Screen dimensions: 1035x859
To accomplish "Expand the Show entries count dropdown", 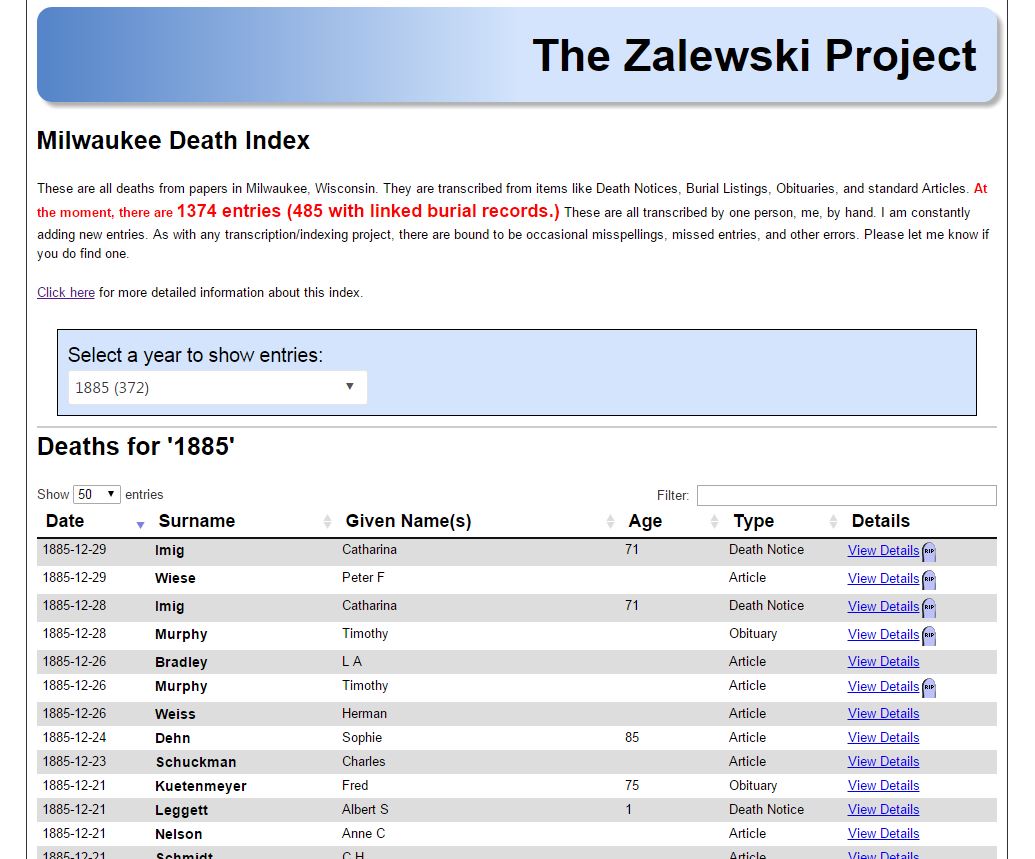I will pos(96,495).
